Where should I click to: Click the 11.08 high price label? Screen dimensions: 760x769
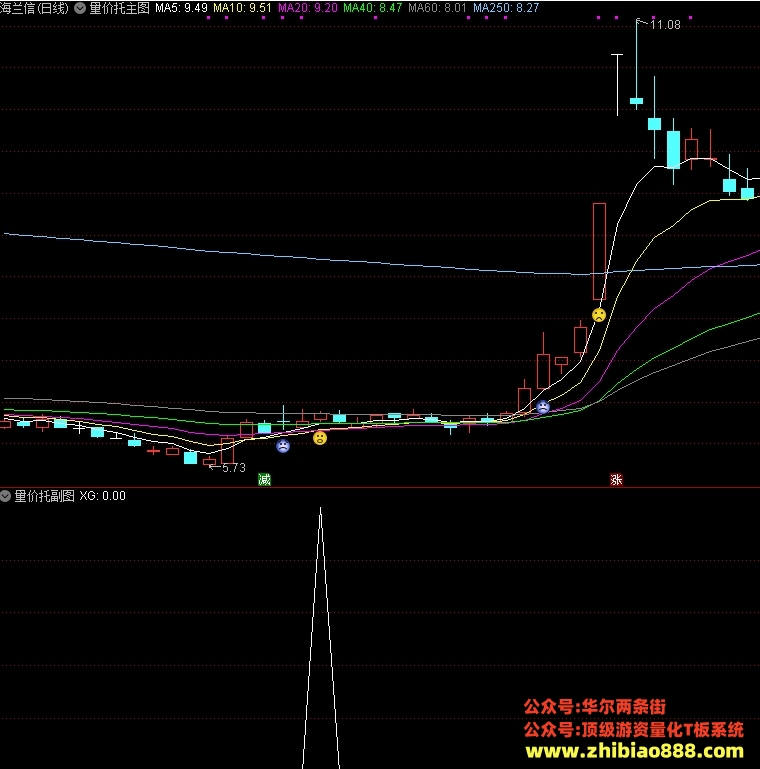point(665,25)
